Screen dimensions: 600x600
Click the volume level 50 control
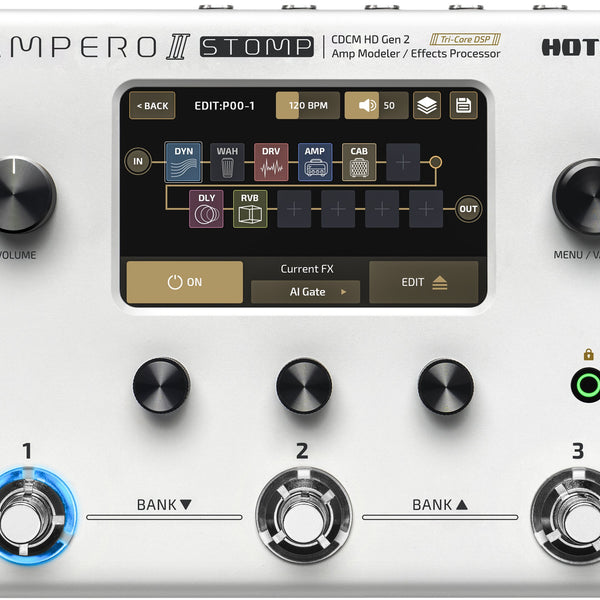pos(376,105)
